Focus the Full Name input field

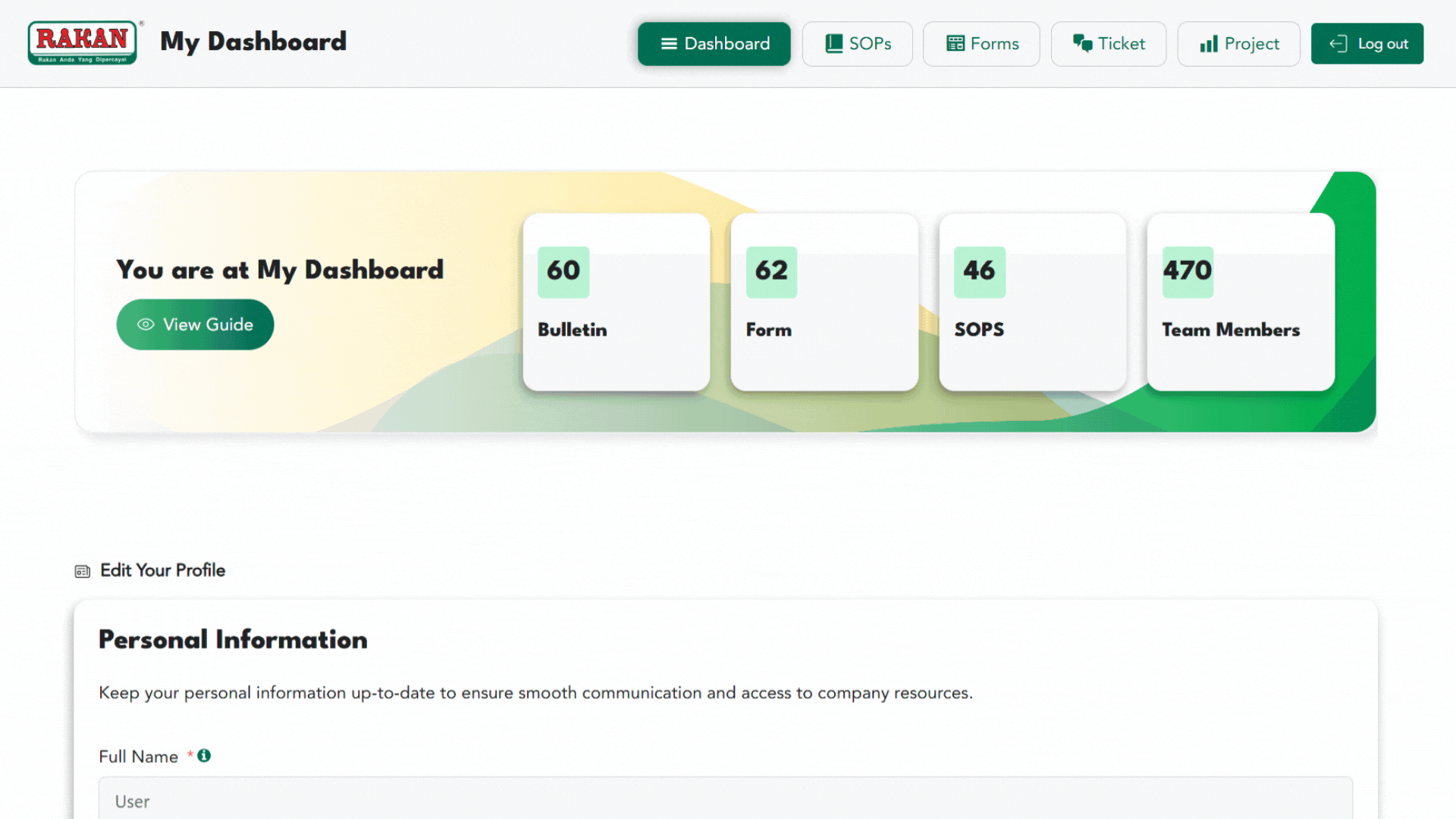[724, 800]
